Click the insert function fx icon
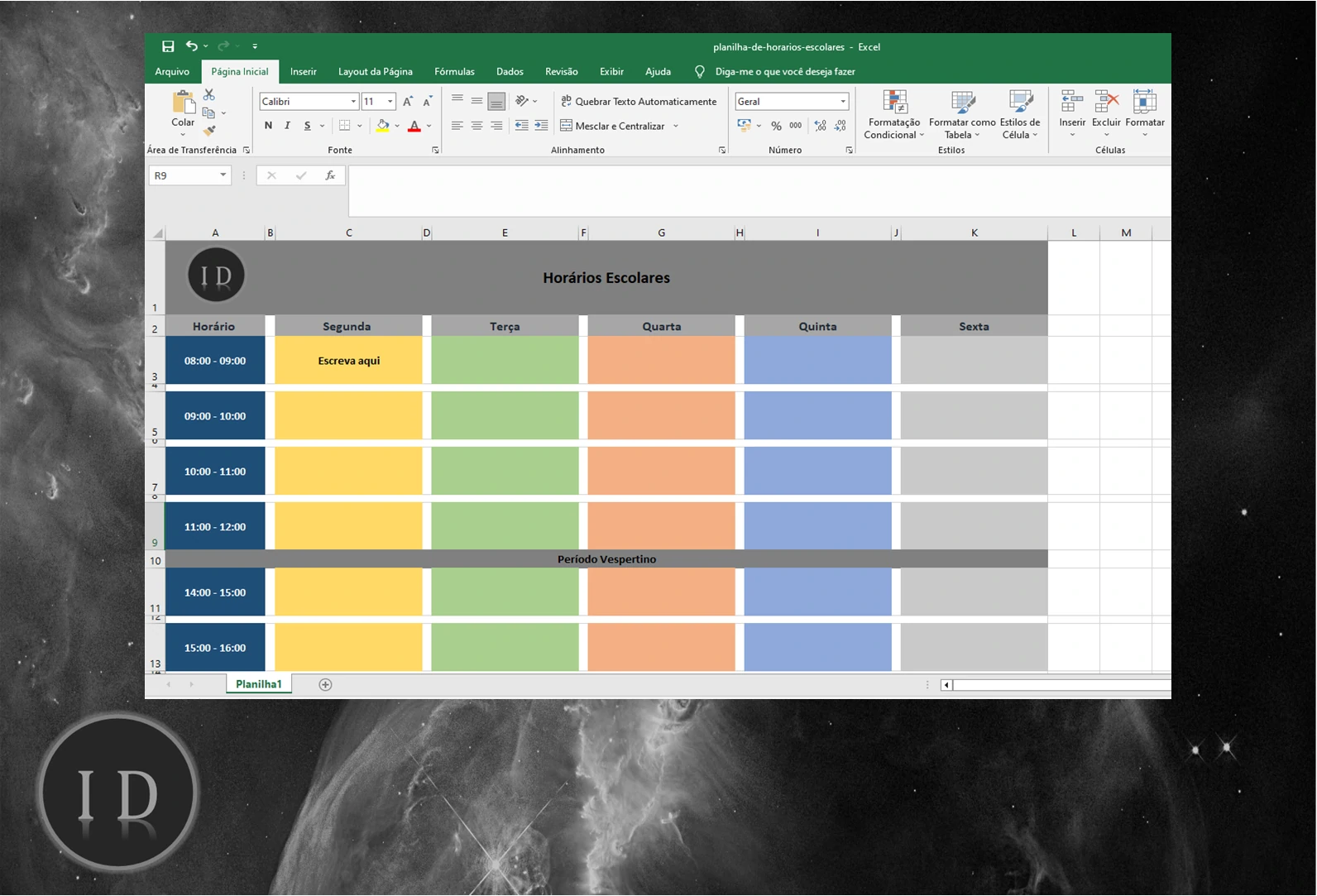This screenshot has height=896, width=1317. 330,175
